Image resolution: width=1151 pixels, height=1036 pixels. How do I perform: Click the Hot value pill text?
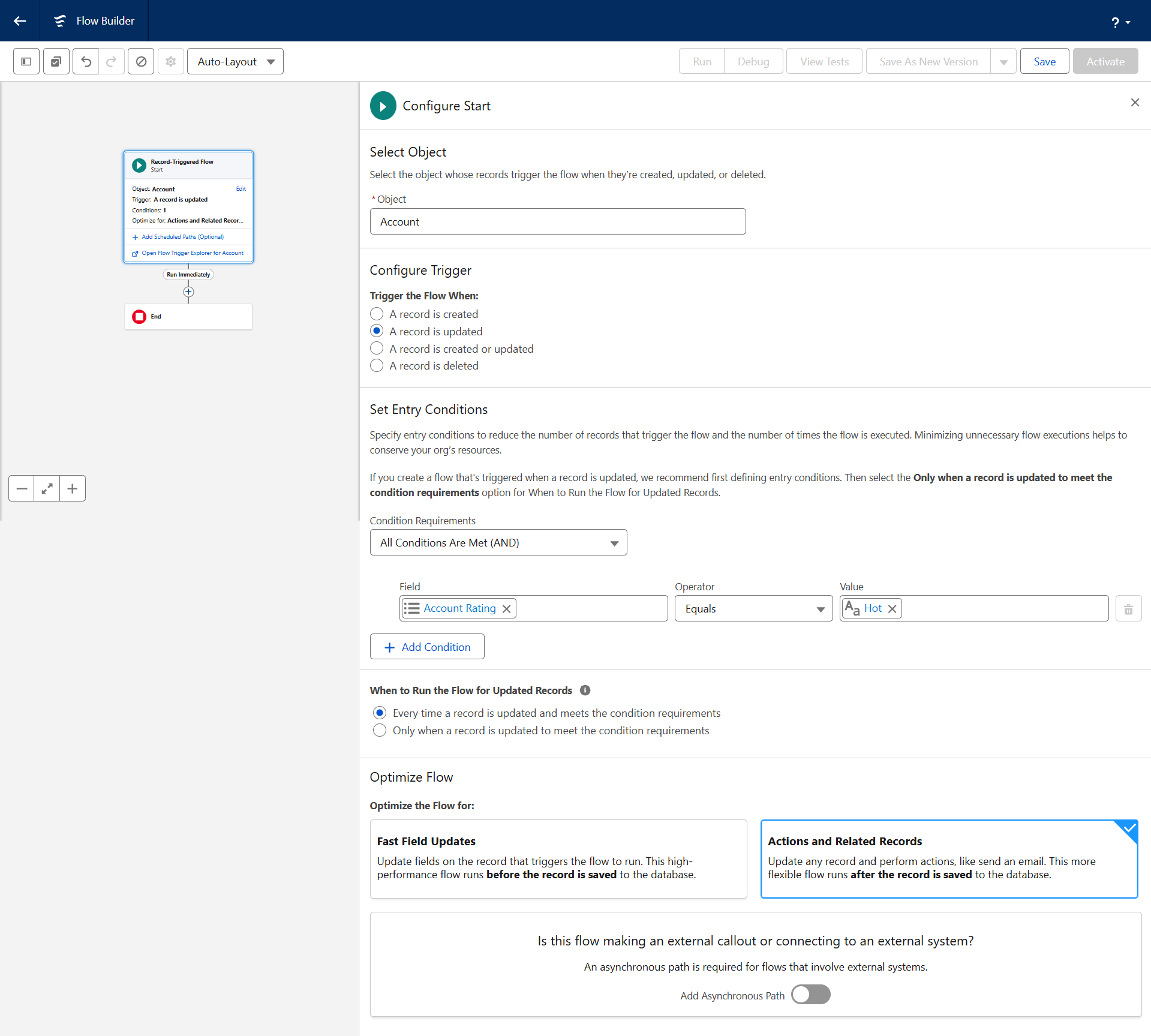873,608
